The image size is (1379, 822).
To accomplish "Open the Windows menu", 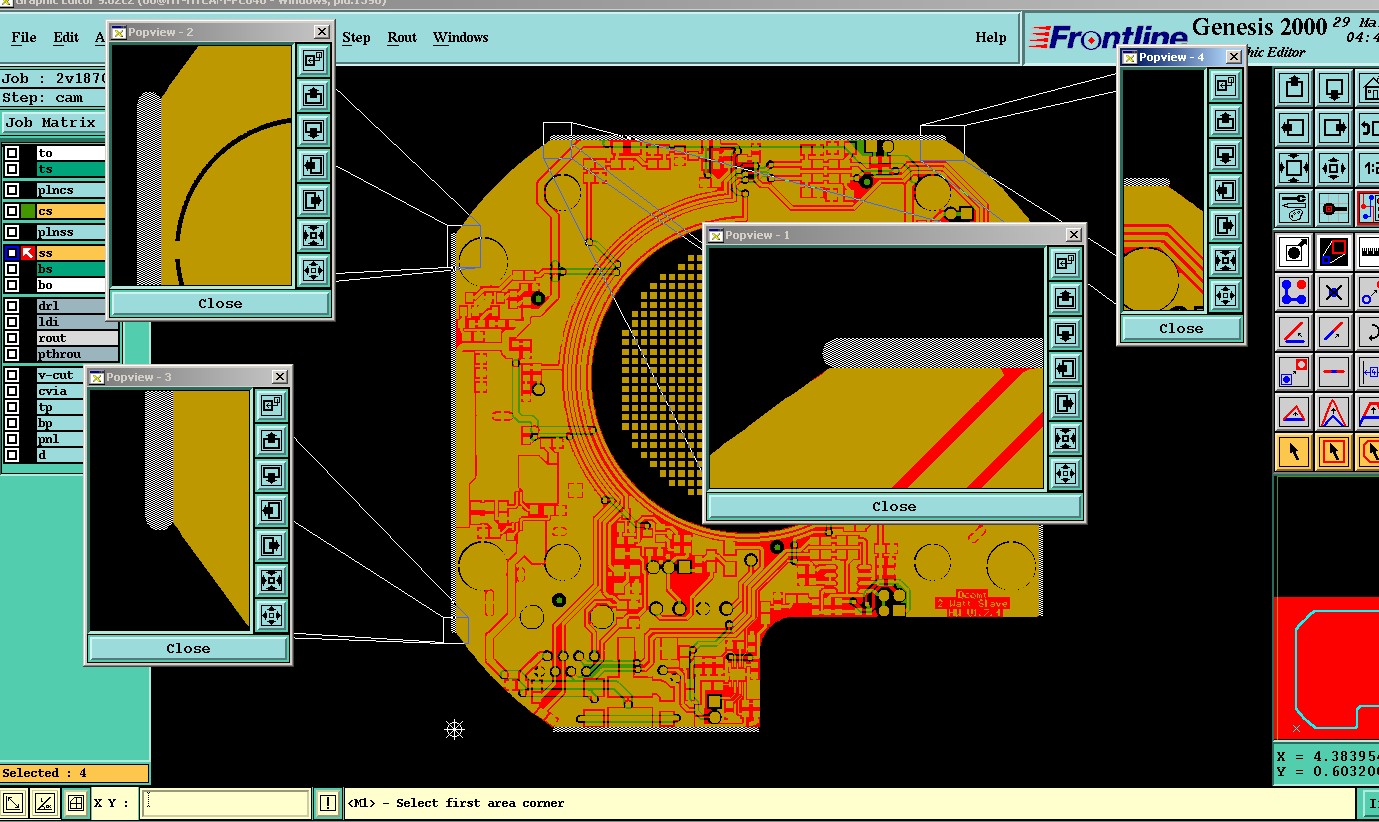I will click(x=461, y=37).
